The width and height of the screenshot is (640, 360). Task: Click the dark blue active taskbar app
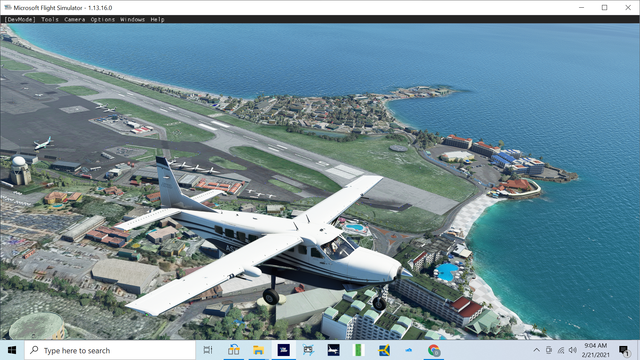coord(283,350)
